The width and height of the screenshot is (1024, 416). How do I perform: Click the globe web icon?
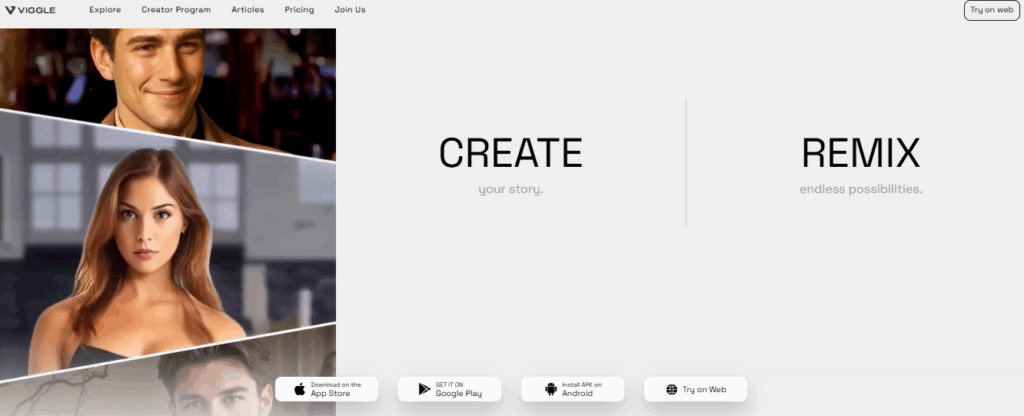pos(671,389)
